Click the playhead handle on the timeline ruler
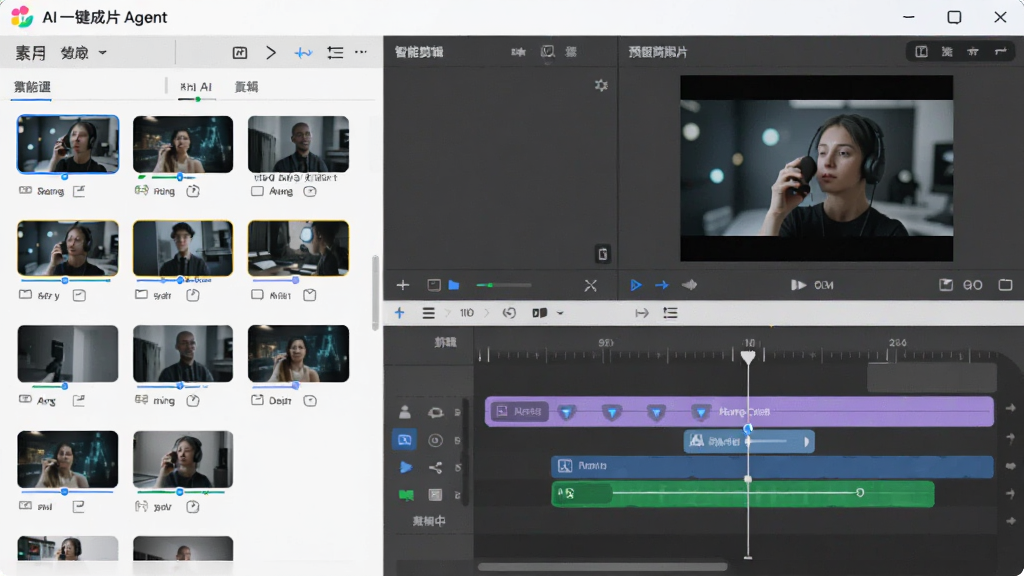1024x576 pixels. point(748,356)
